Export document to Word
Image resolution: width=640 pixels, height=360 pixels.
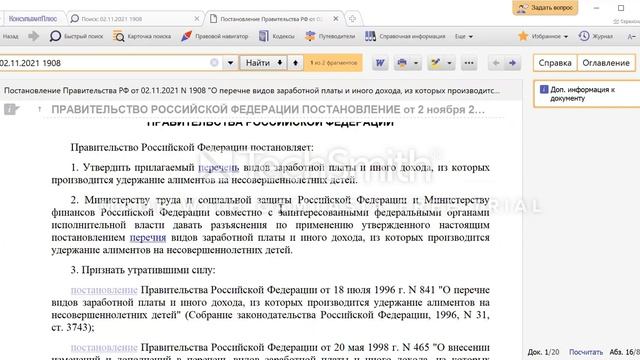(x=380, y=63)
